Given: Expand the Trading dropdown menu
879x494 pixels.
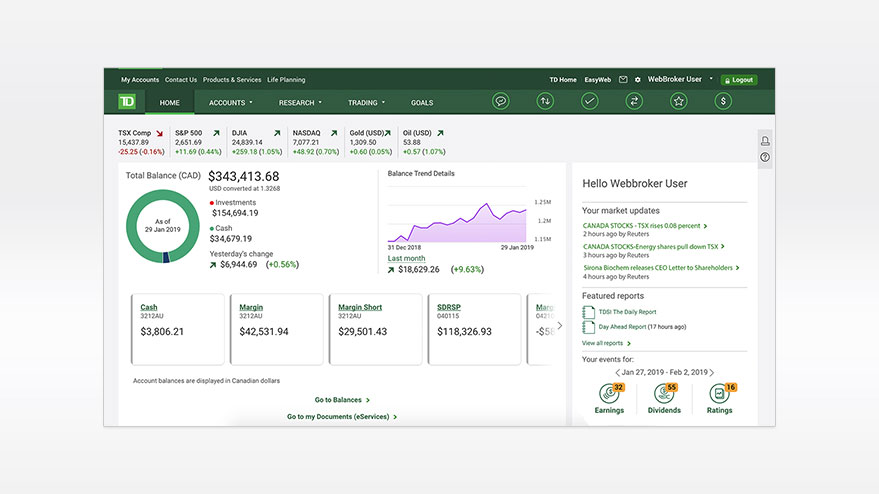Looking at the screenshot, I should click(x=366, y=103).
